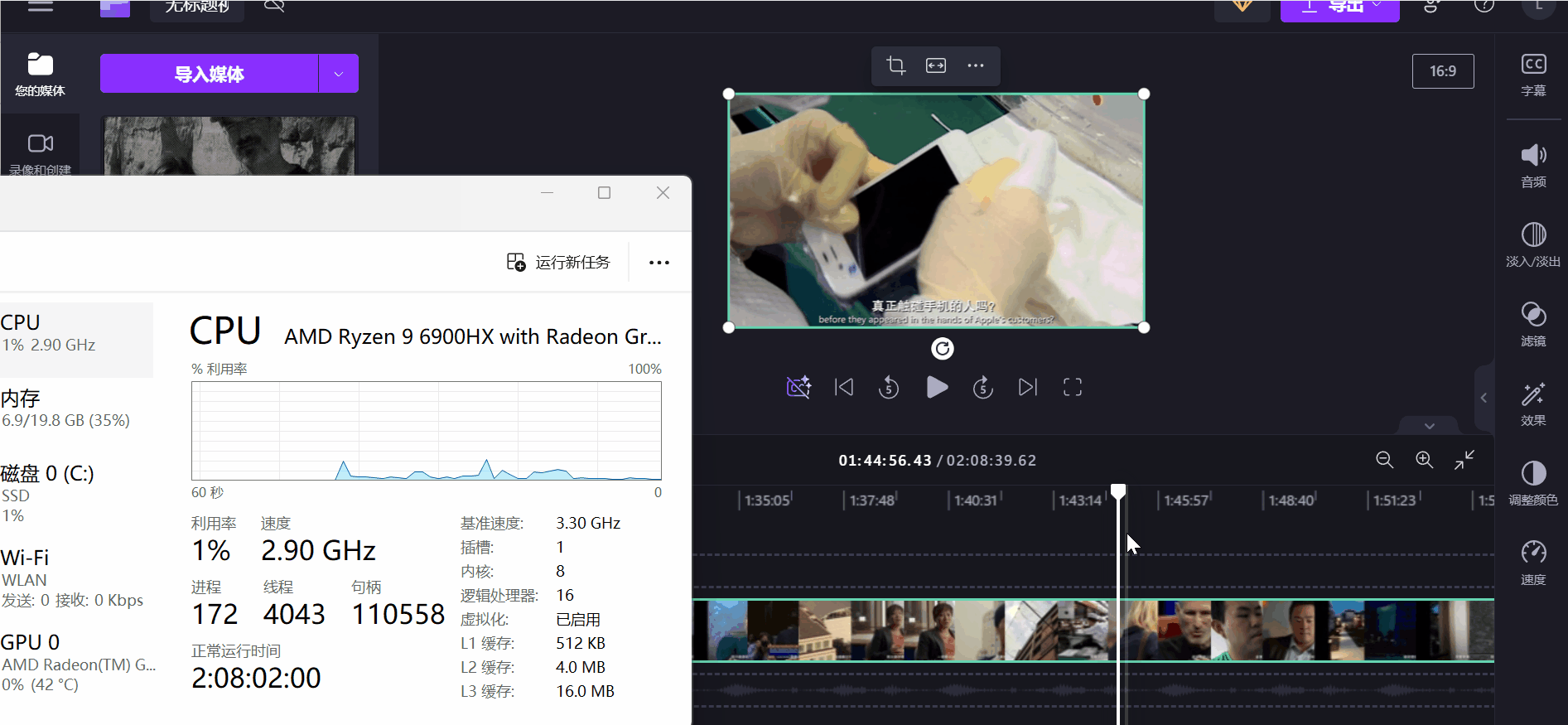Open the Audio panel in the right sidebar
This screenshot has width=1568, height=725.
(x=1533, y=166)
